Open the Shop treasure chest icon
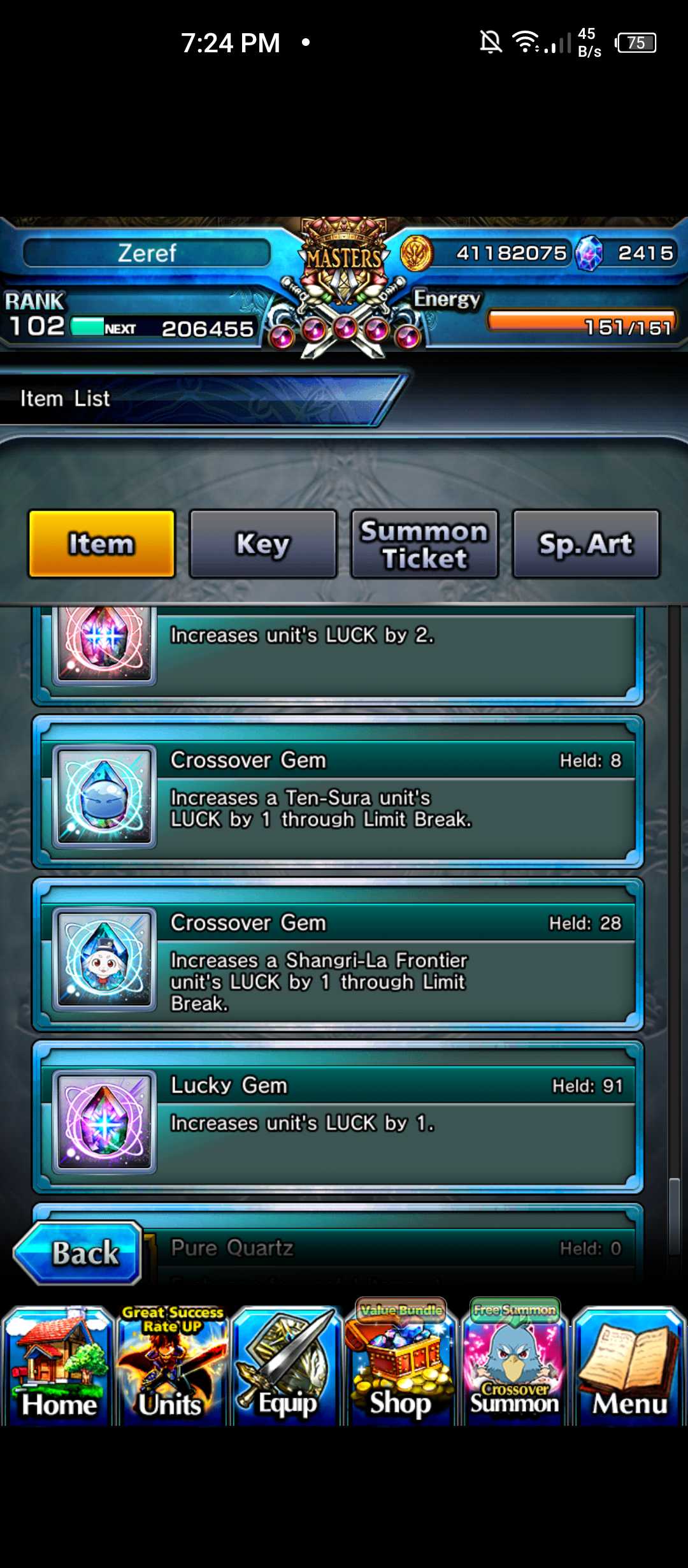Screen dimensions: 688x1568 pyautogui.click(x=400, y=1363)
